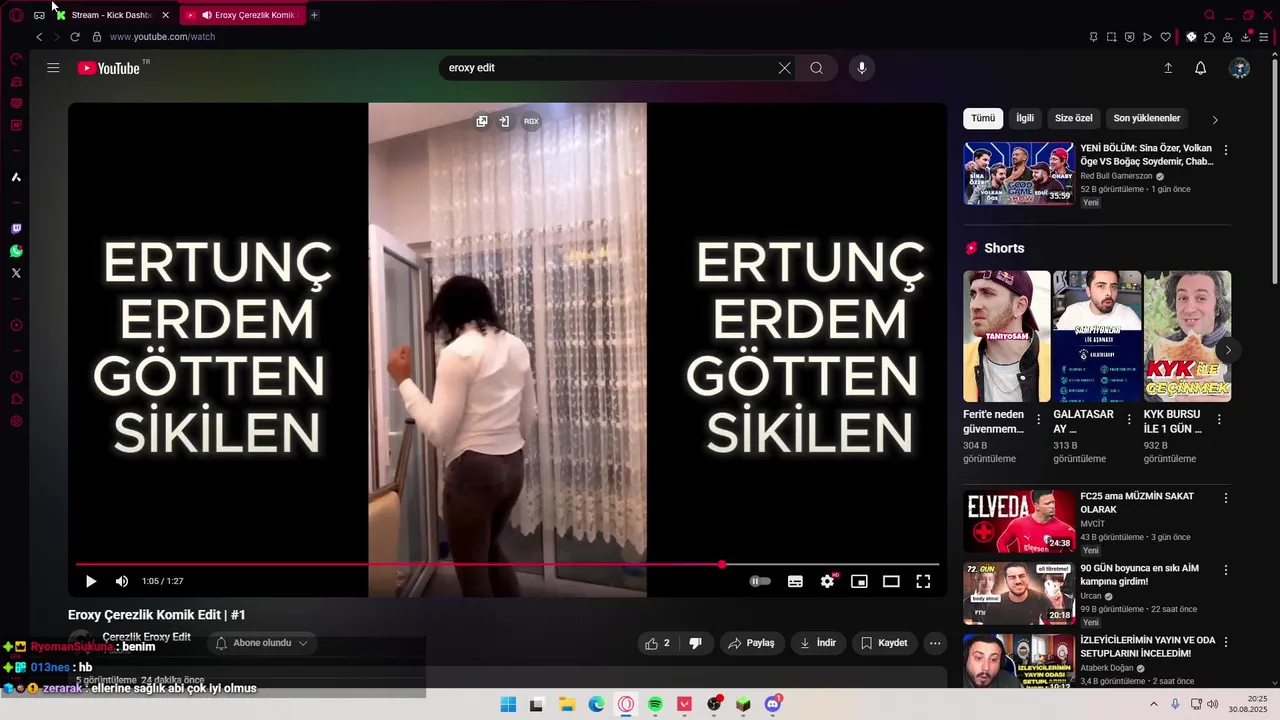Enter full screen video mode

[923, 581]
